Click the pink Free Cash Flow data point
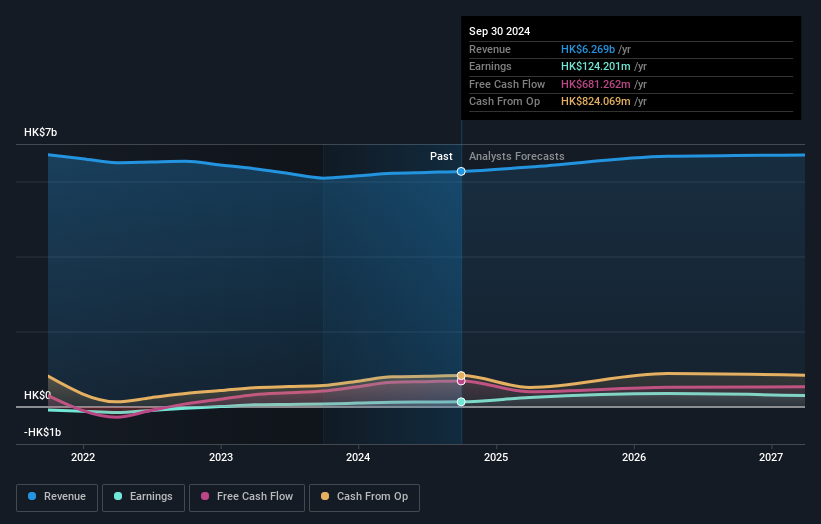The width and height of the screenshot is (821, 524). point(461,381)
